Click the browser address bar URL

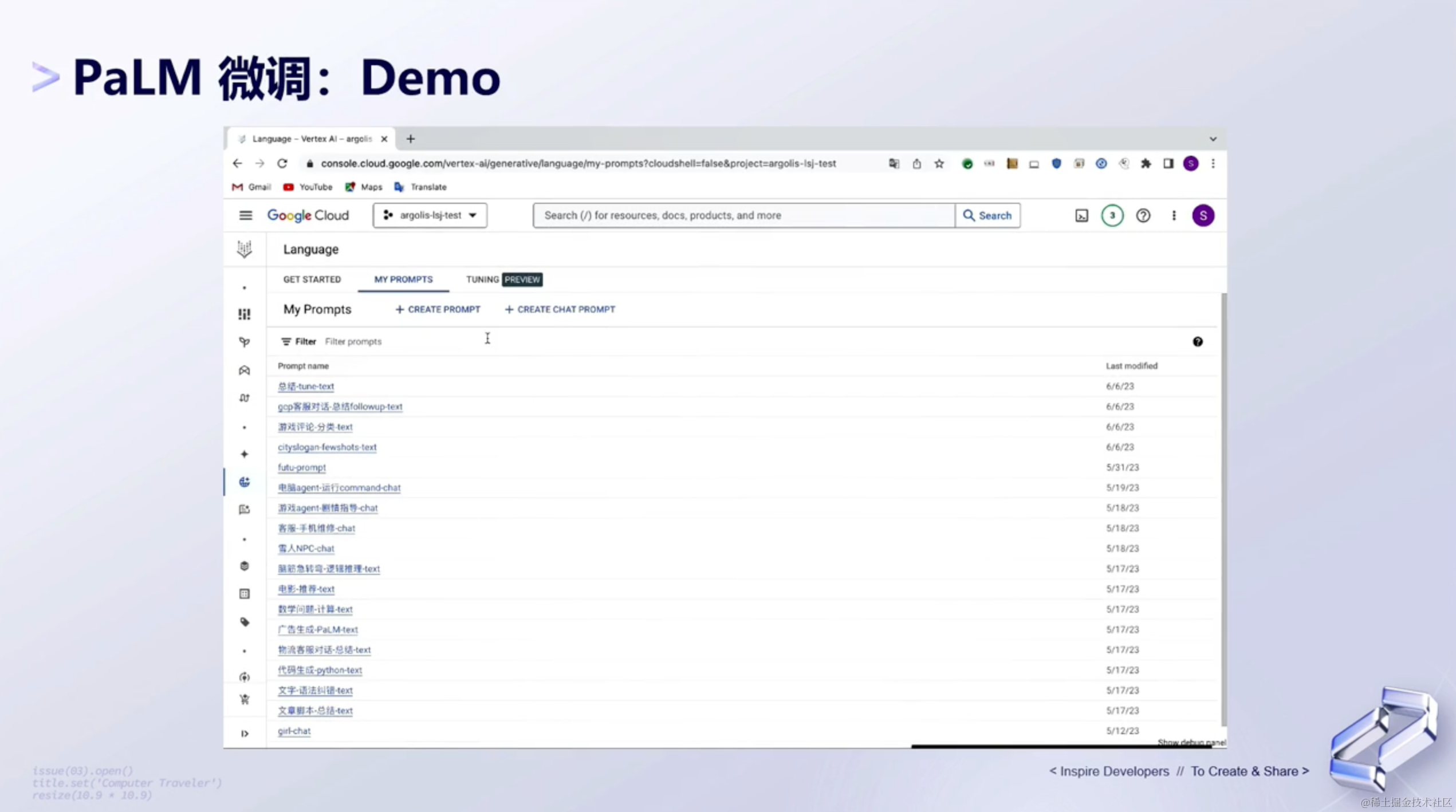coord(579,164)
